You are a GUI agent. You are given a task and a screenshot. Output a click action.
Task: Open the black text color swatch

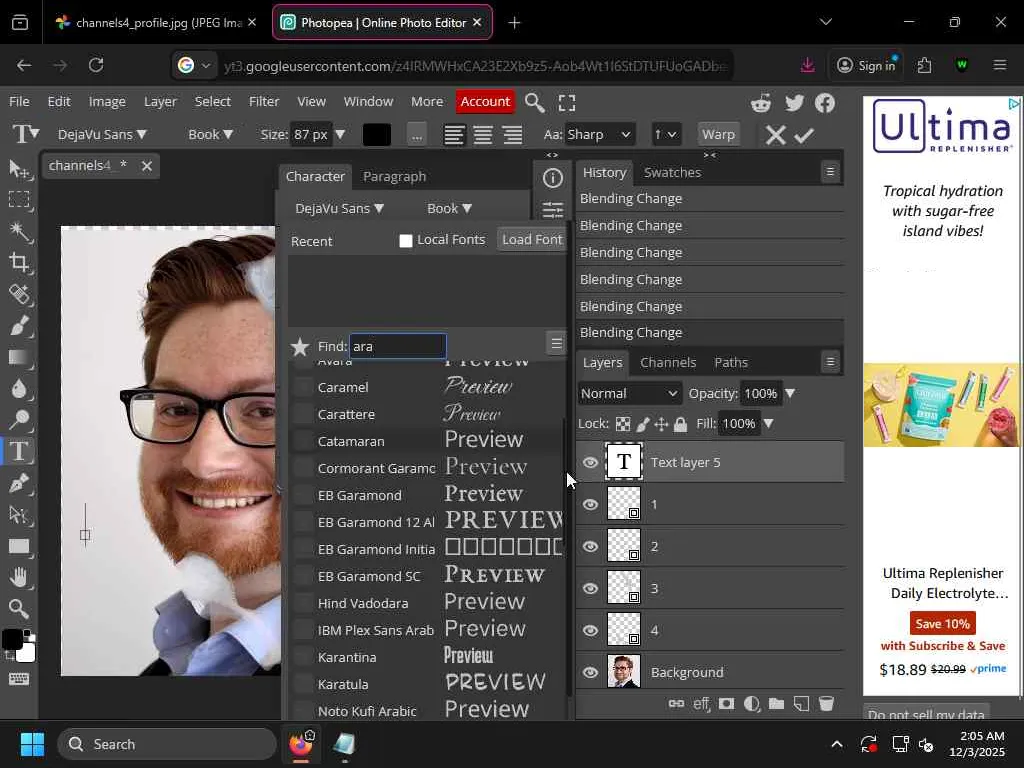[x=377, y=135]
